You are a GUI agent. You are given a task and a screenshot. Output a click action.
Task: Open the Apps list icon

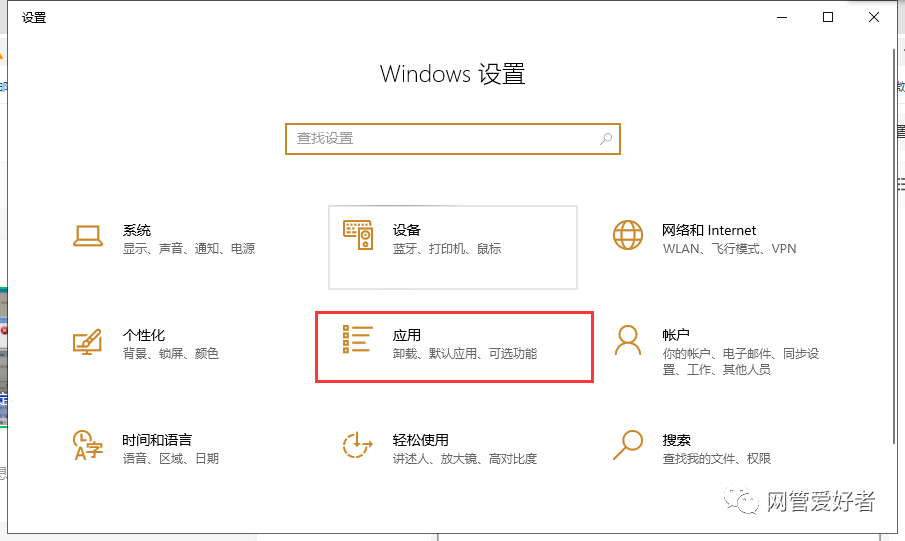[358, 339]
